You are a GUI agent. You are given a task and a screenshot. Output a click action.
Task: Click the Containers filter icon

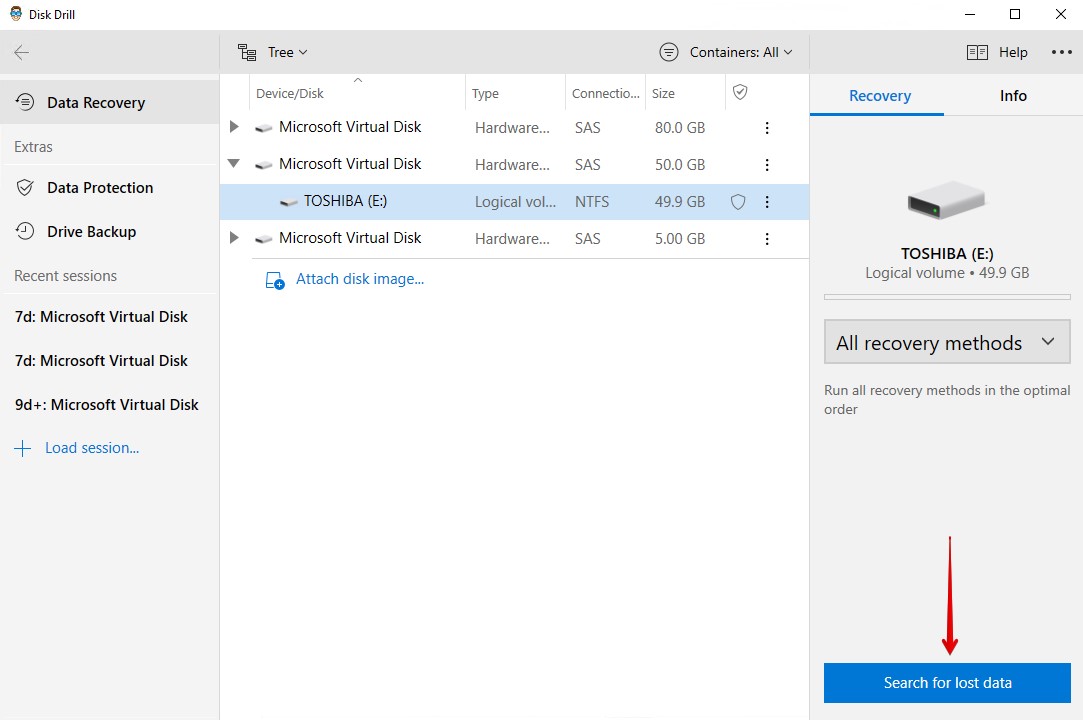(x=669, y=53)
